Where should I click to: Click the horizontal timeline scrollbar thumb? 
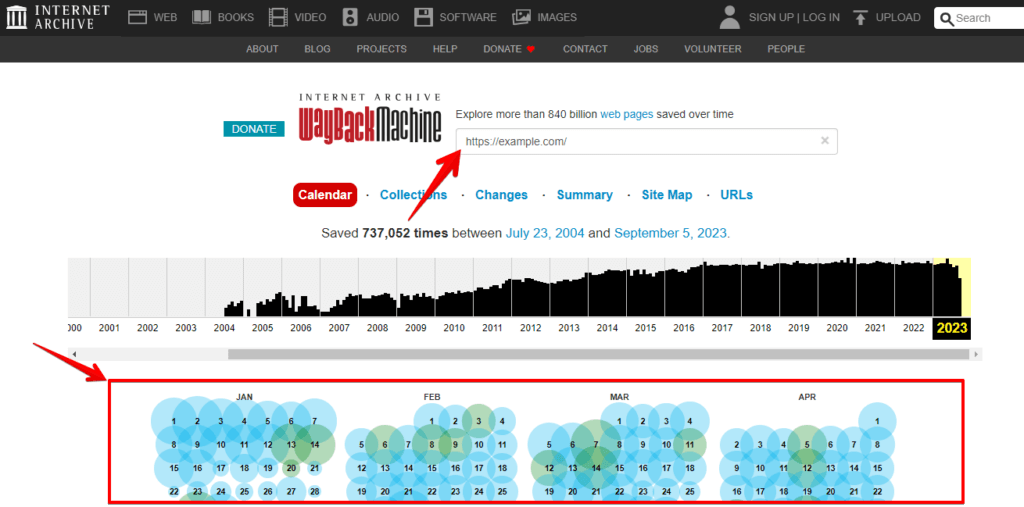pyautogui.click(x=598, y=354)
